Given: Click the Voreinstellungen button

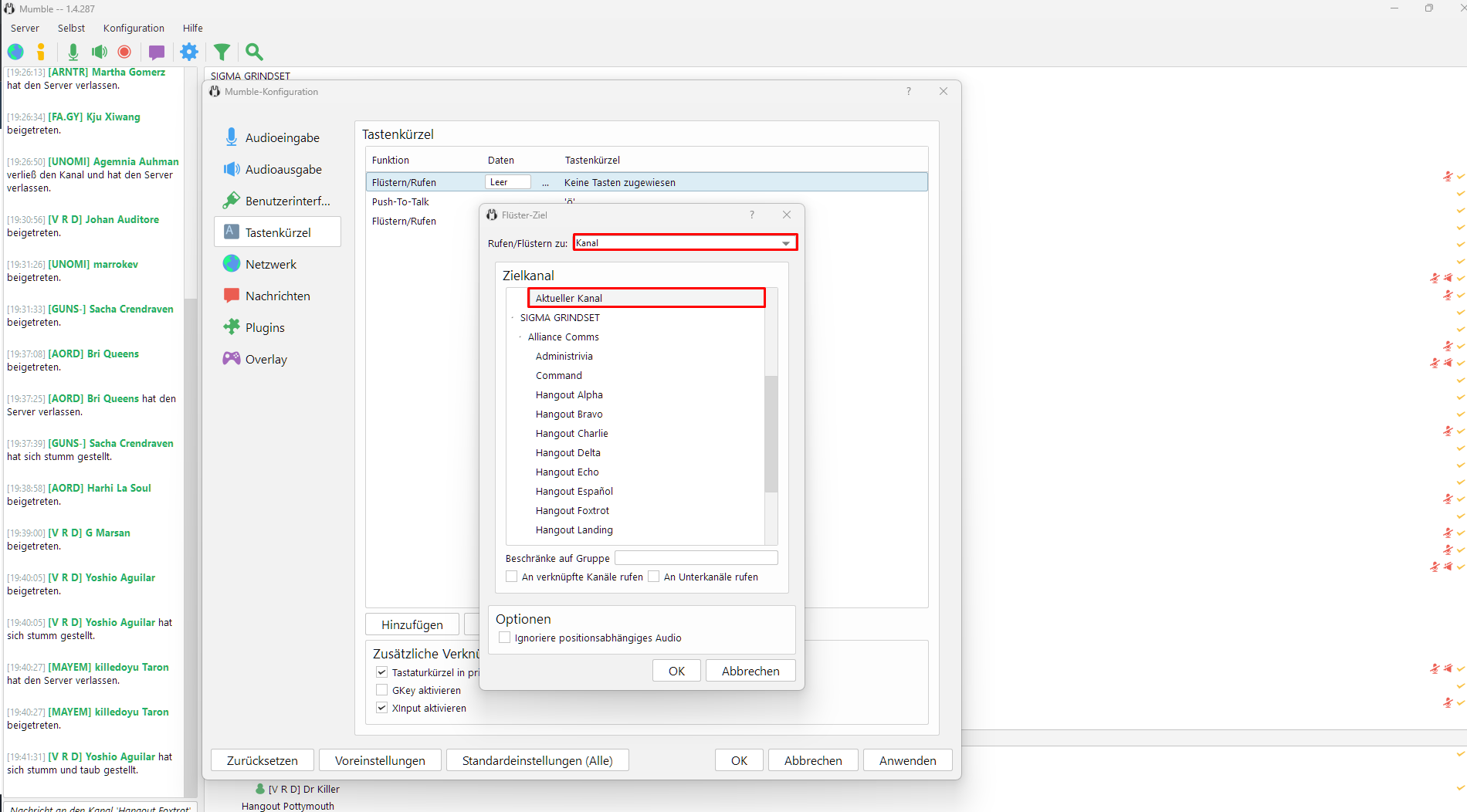Looking at the screenshot, I should pos(380,760).
